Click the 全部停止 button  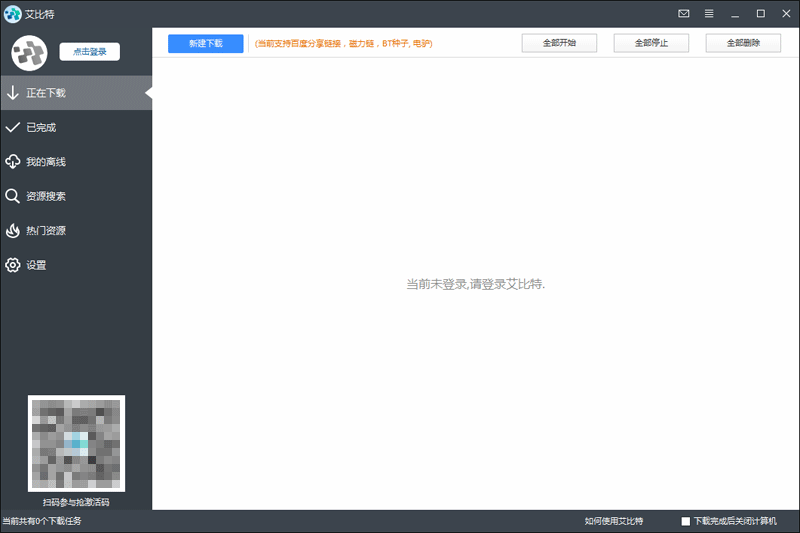tap(651, 43)
